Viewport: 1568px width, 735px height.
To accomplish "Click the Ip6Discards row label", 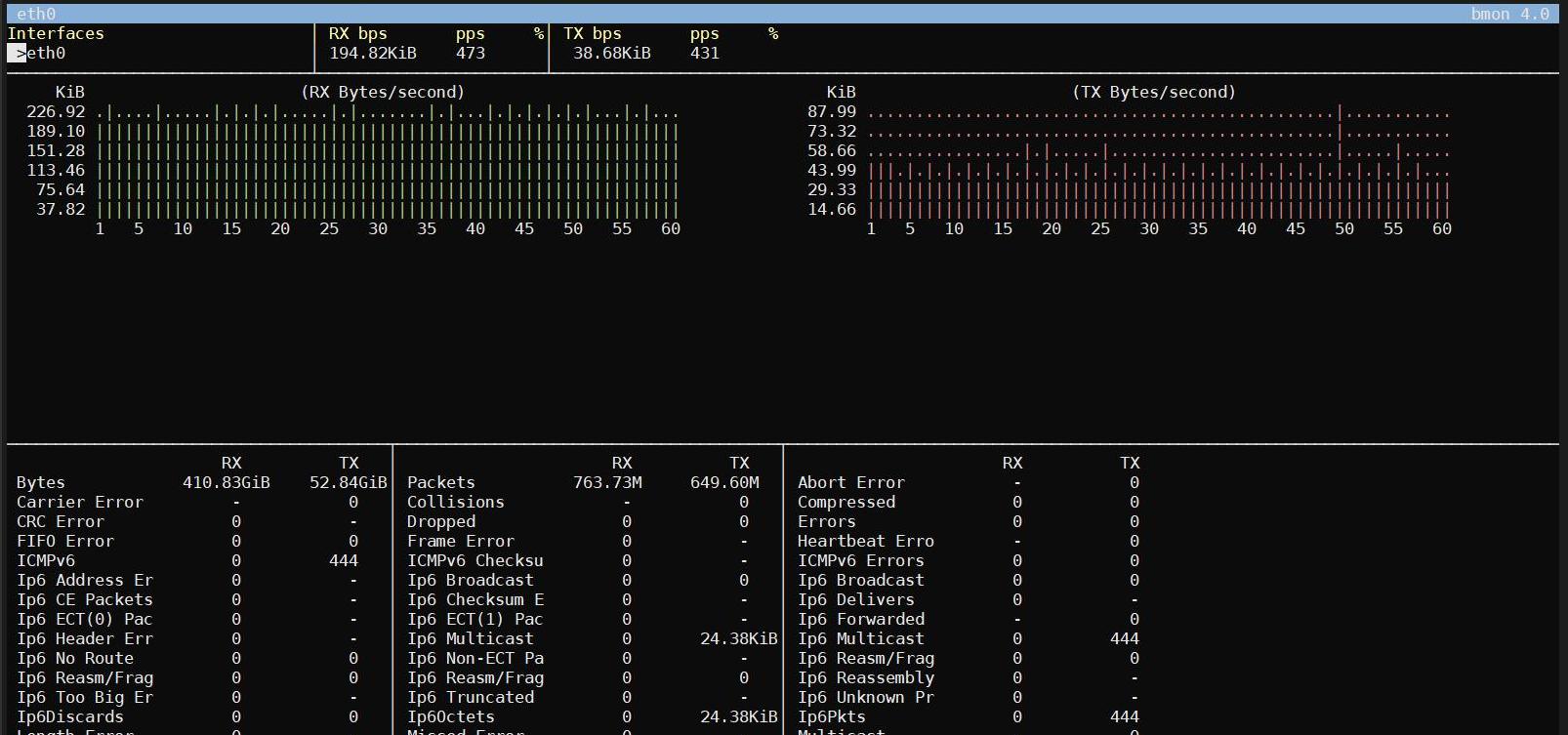I will click(x=70, y=716).
